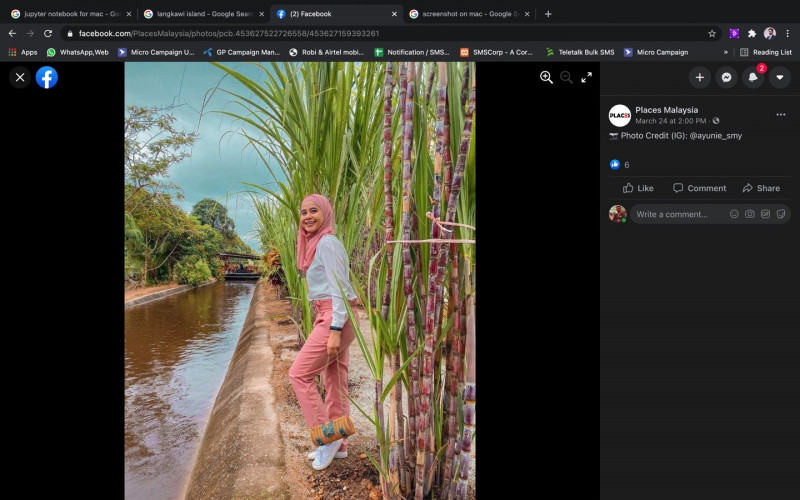Insert an emoji in comment

734,214
